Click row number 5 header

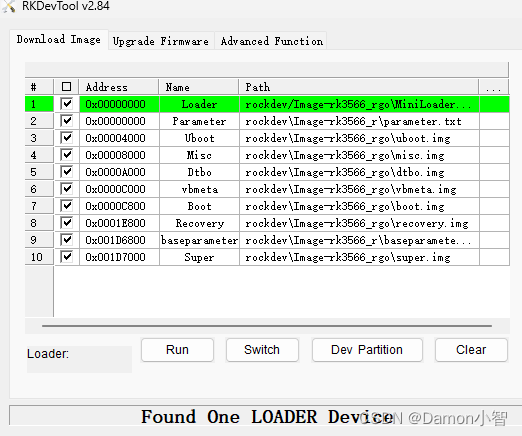click(39, 172)
